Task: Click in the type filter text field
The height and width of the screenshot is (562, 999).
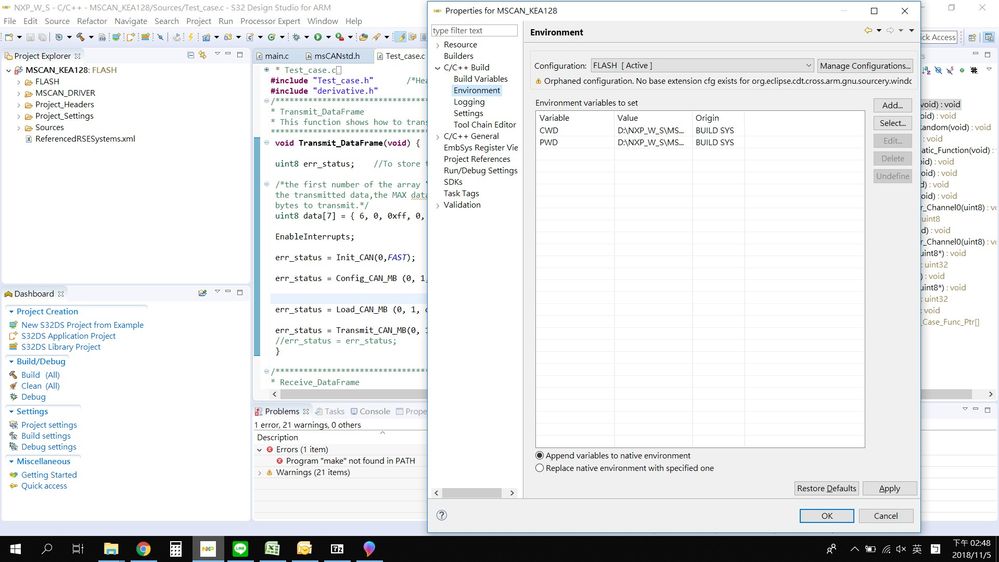Action: point(474,31)
